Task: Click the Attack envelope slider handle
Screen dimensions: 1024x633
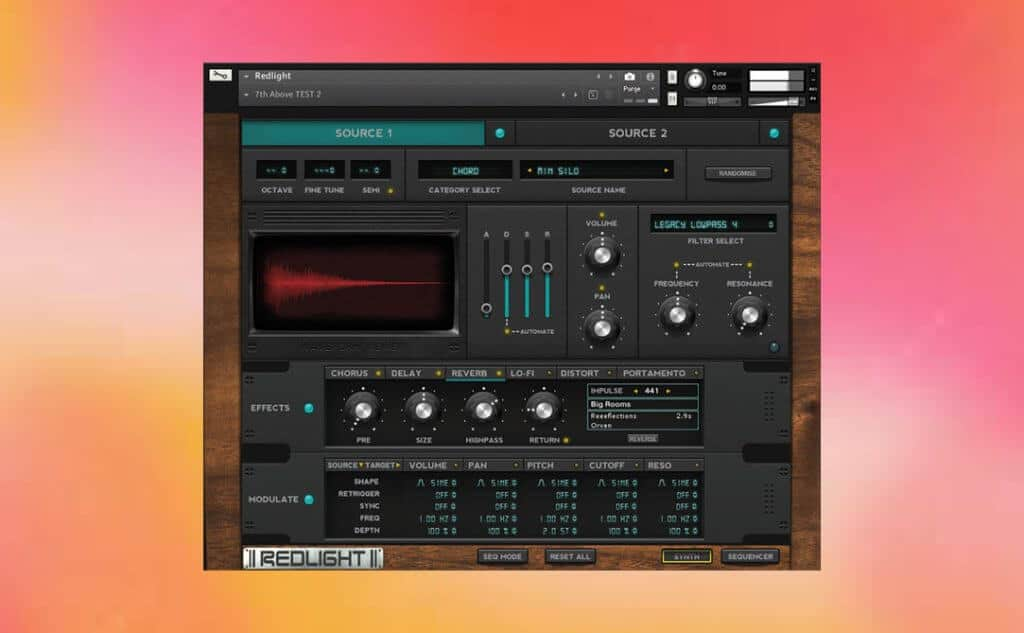Action: point(487,309)
